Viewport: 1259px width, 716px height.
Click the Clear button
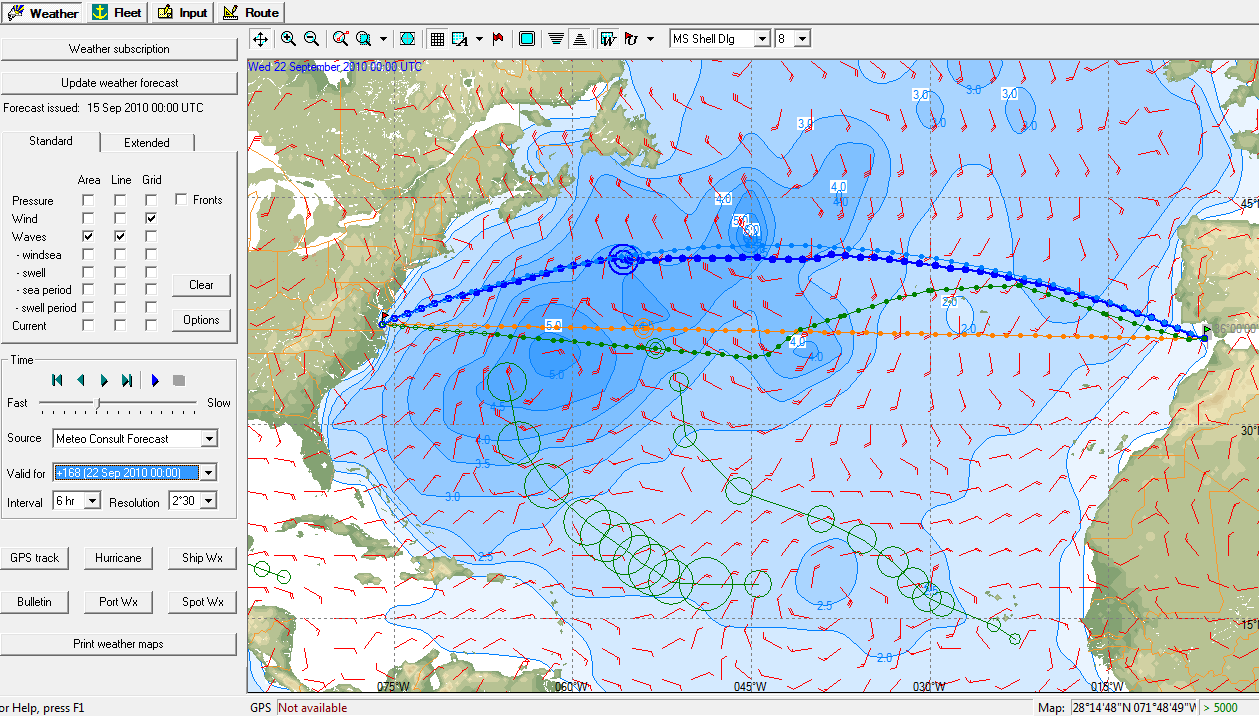(x=201, y=285)
